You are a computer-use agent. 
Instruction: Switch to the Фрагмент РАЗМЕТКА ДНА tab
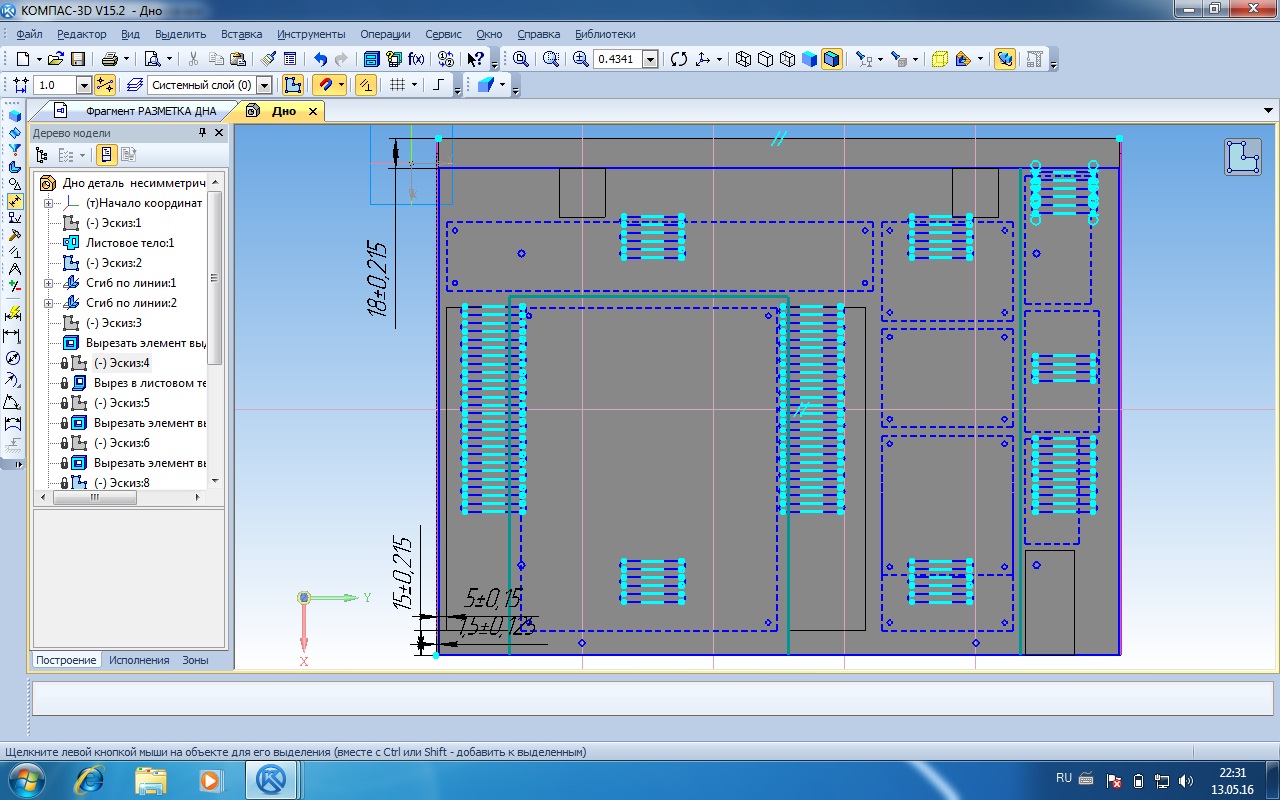click(150, 111)
